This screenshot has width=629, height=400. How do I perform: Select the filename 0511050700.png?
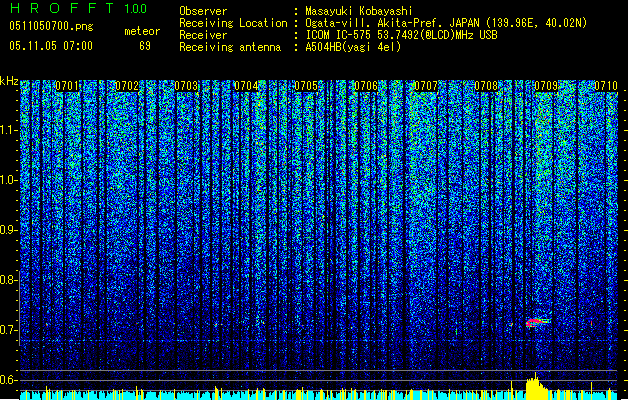point(51,26)
